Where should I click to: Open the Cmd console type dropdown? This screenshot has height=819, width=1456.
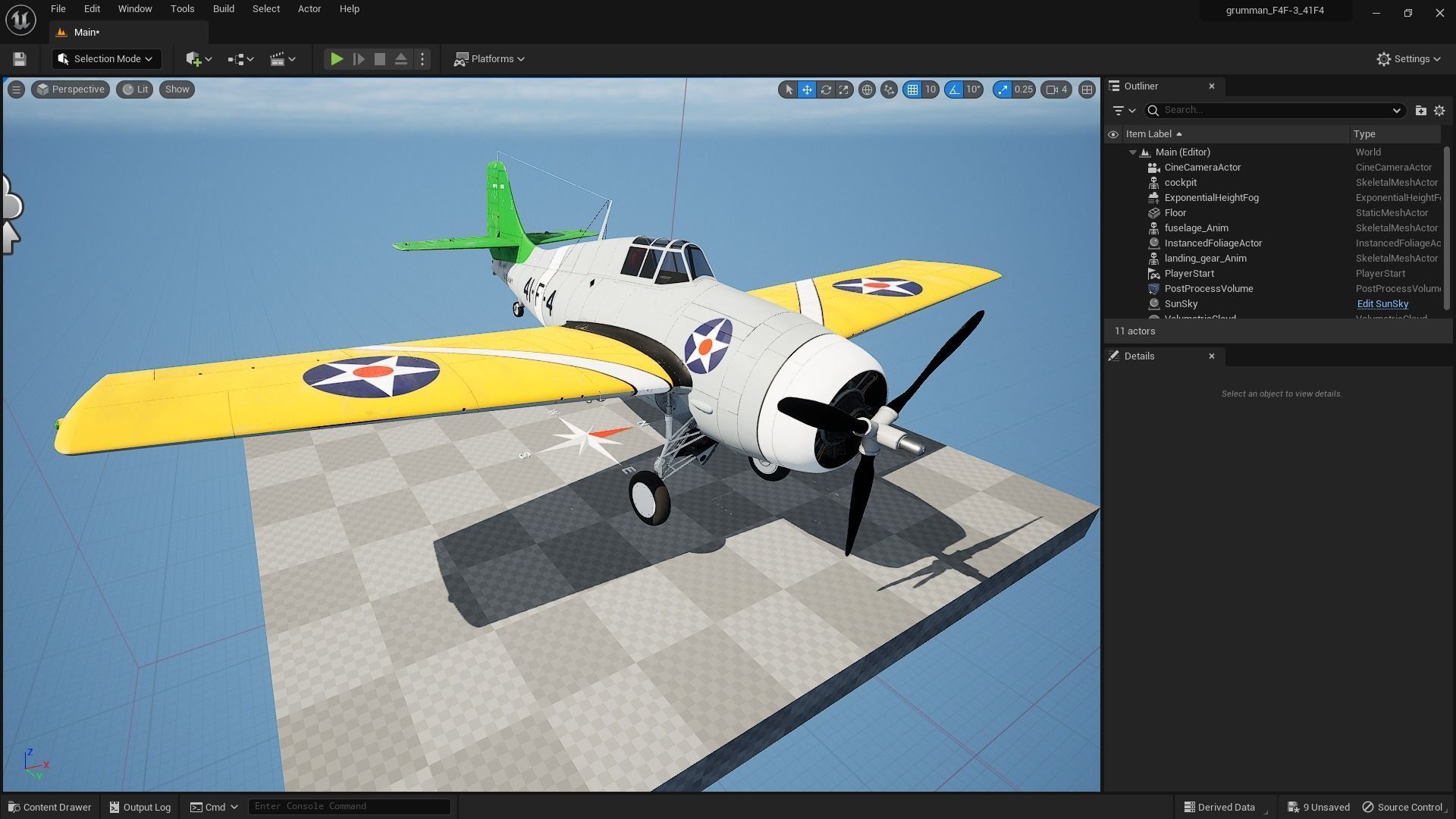pos(214,807)
